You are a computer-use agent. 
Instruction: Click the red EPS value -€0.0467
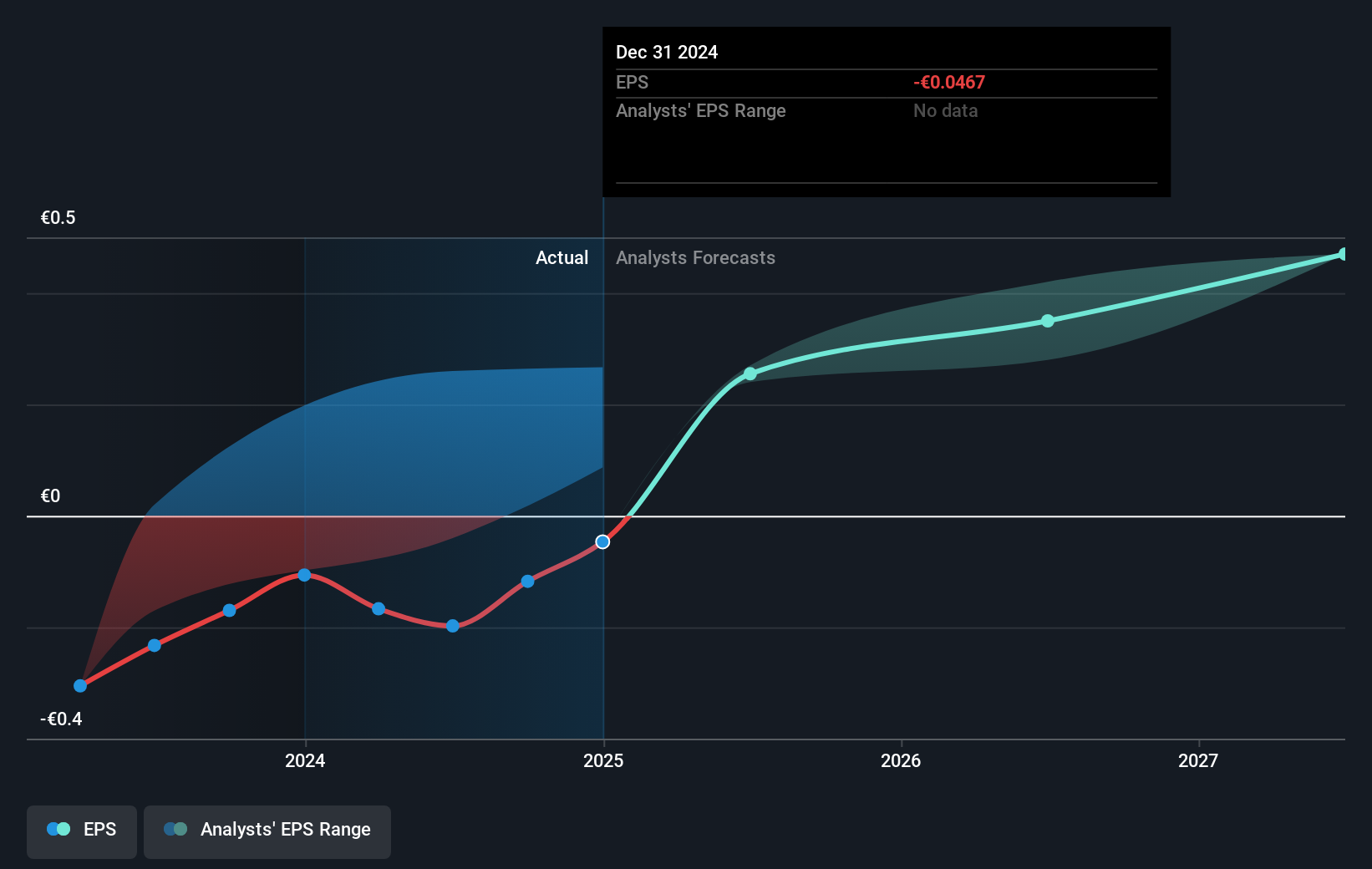(x=951, y=82)
